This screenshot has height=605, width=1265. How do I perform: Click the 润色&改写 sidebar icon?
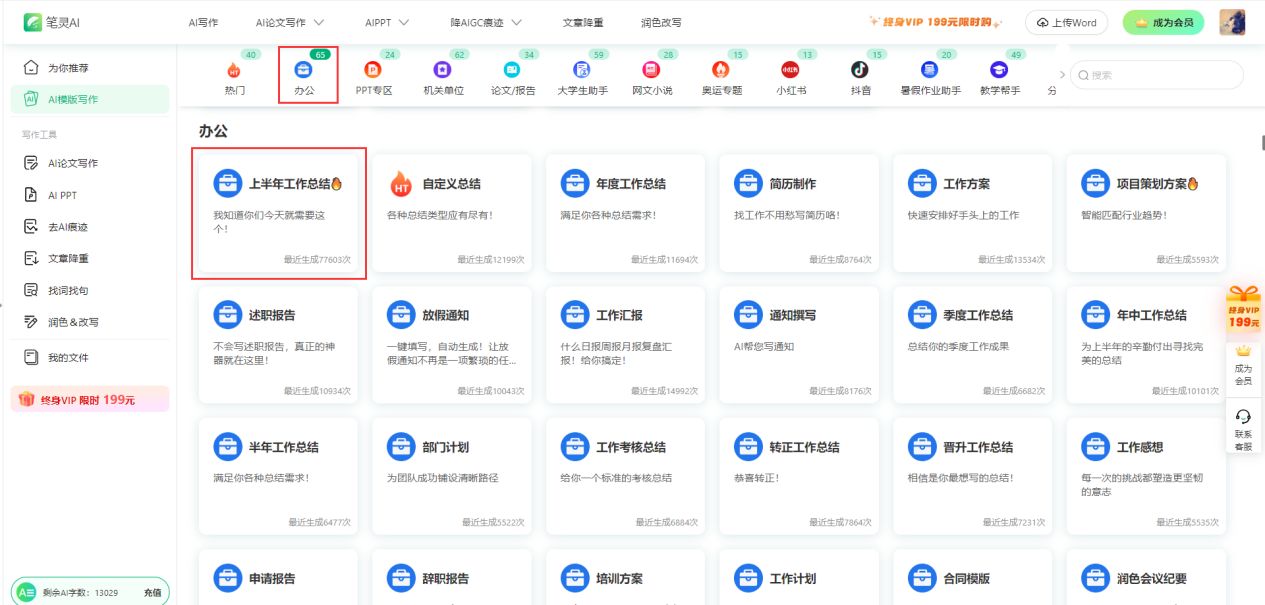coord(30,322)
